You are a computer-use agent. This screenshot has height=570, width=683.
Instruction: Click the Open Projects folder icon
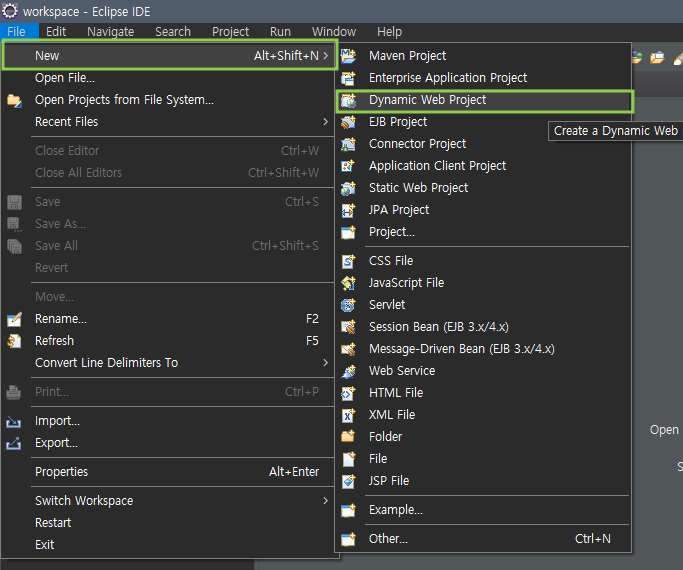(14, 101)
